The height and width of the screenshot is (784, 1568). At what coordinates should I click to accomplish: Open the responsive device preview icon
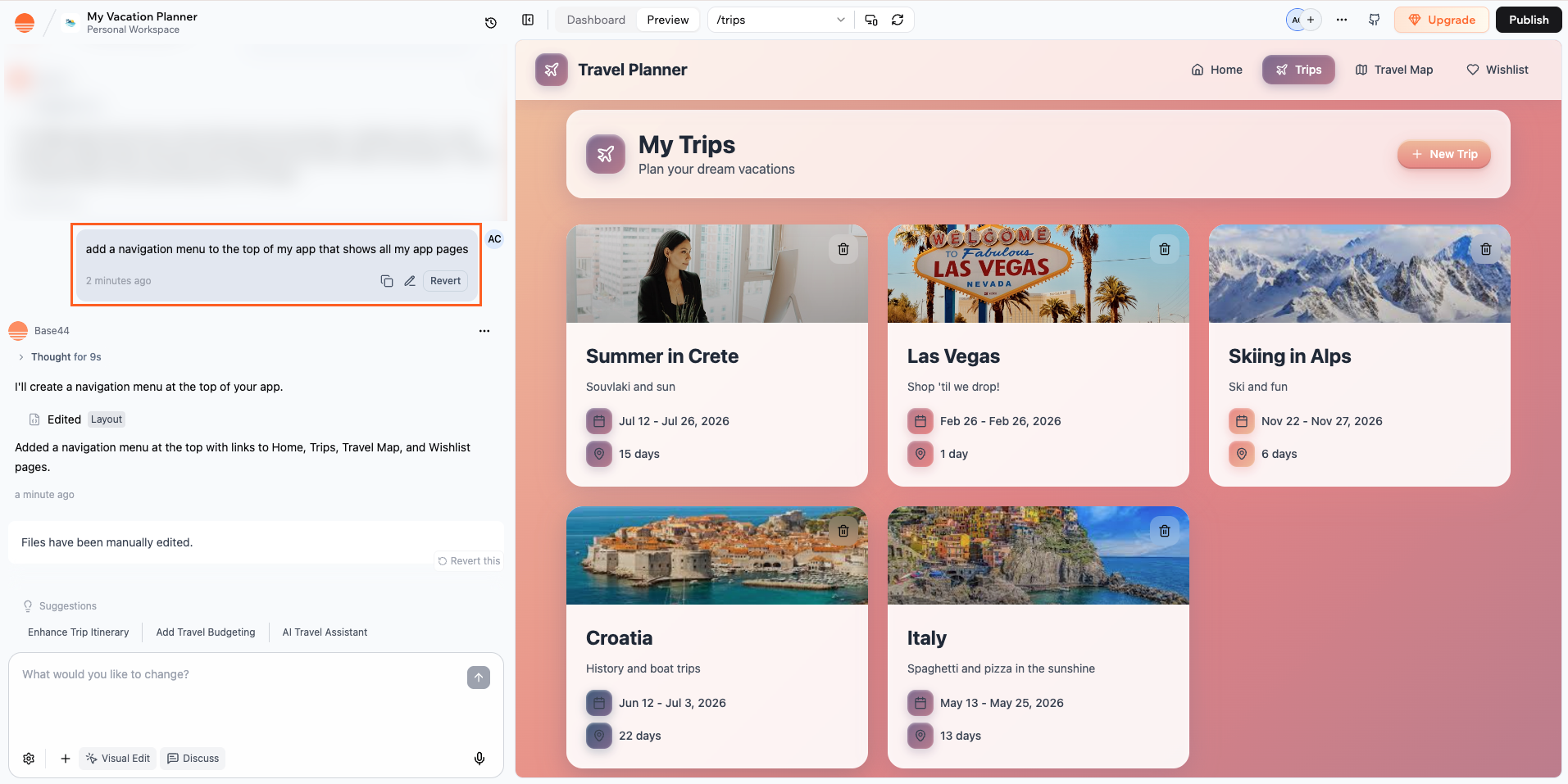point(870,20)
